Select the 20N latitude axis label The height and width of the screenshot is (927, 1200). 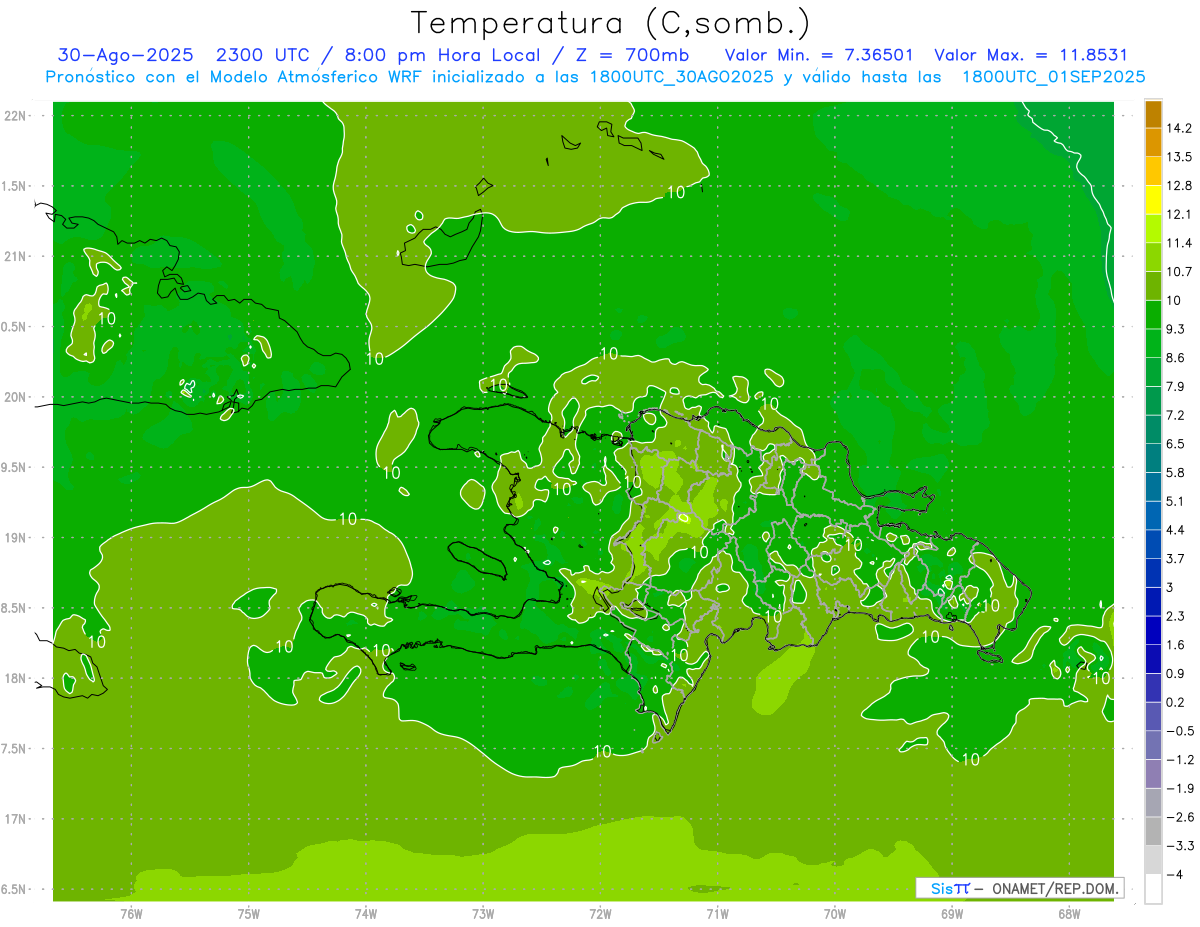[x=15, y=397]
